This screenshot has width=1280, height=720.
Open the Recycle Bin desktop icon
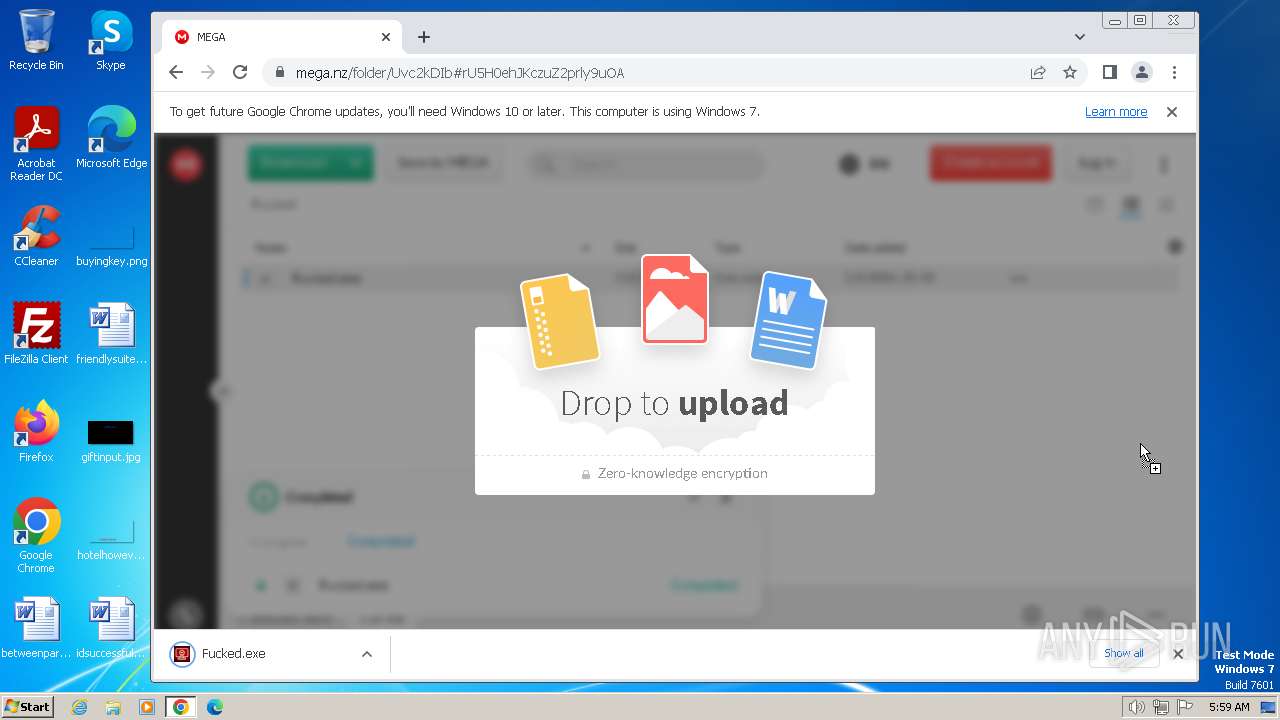point(36,40)
